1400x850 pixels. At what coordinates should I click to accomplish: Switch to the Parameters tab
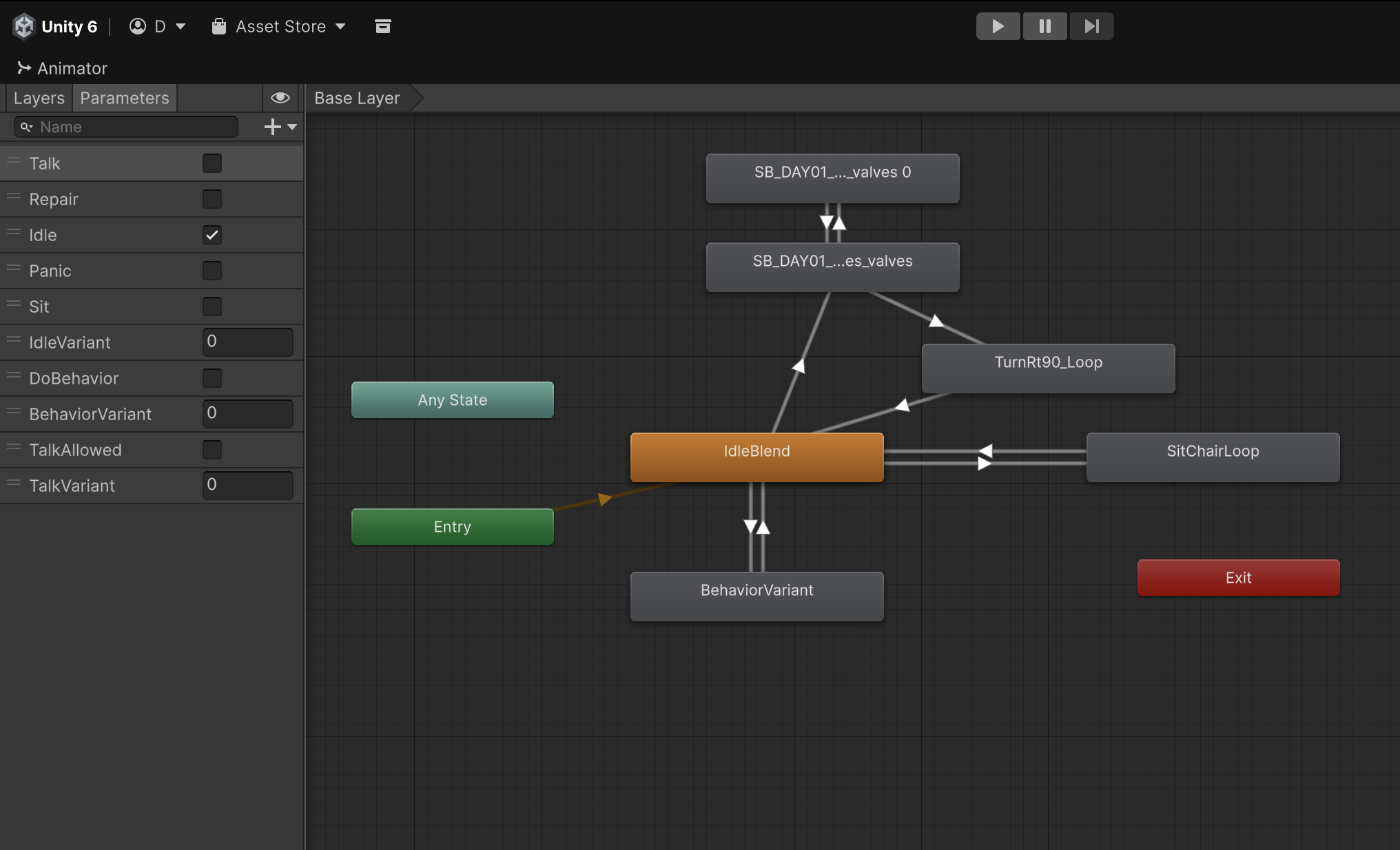tap(125, 98)
